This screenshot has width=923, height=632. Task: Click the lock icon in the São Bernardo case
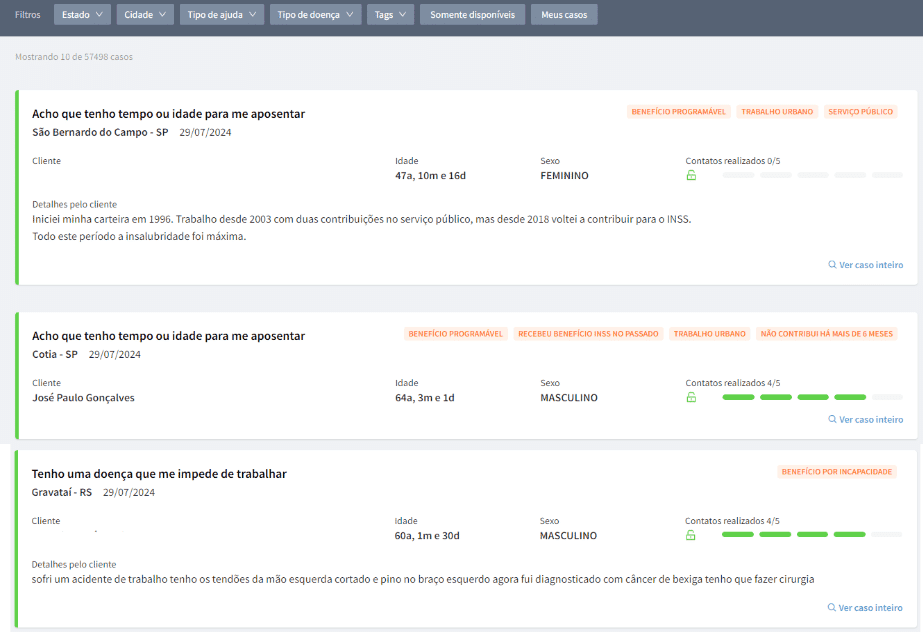pos(690,176)
